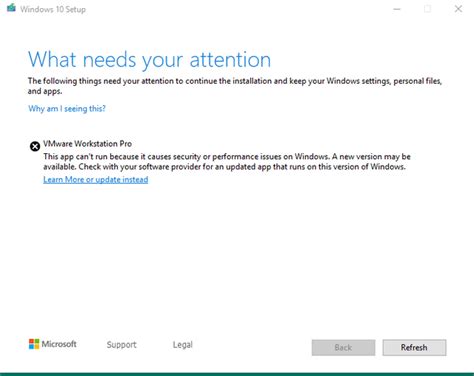This screenshot has height=376, width=474.
Task: Click the "What needs your attention" heading
Action: pos(149,60)
